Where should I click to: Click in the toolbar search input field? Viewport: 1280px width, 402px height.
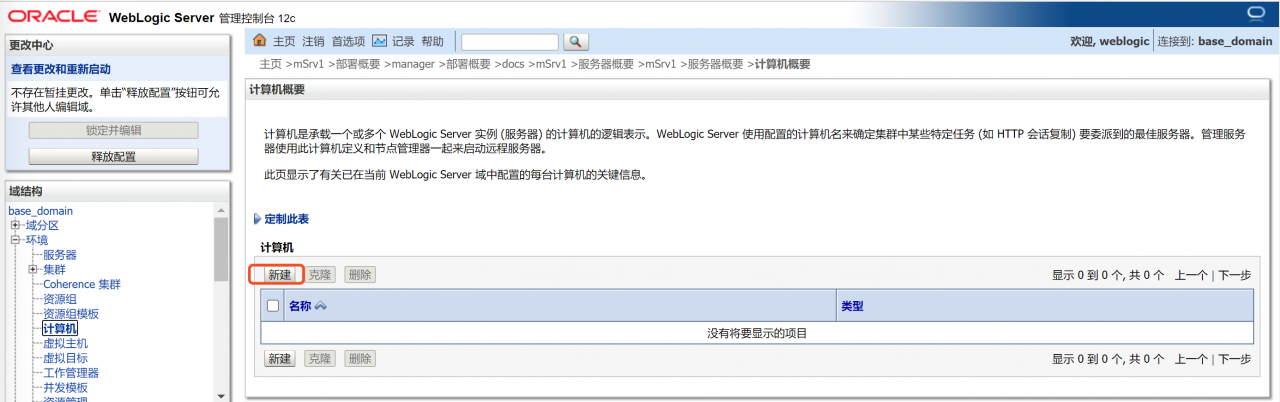pos(510,42)
